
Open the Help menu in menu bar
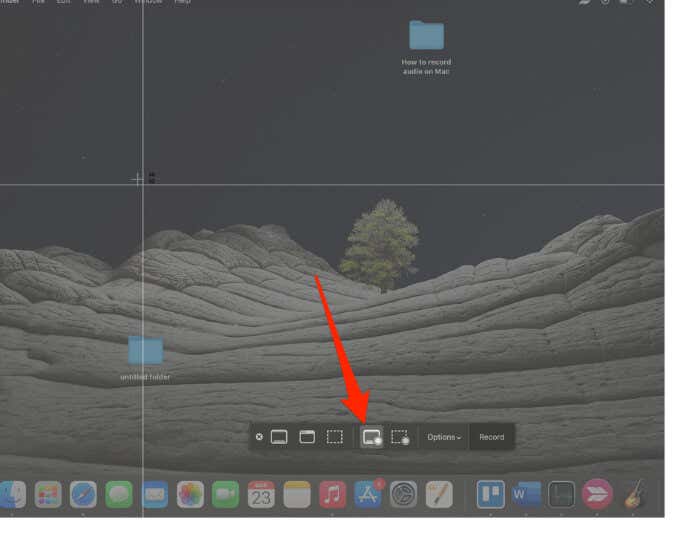[x=183, y=2]
